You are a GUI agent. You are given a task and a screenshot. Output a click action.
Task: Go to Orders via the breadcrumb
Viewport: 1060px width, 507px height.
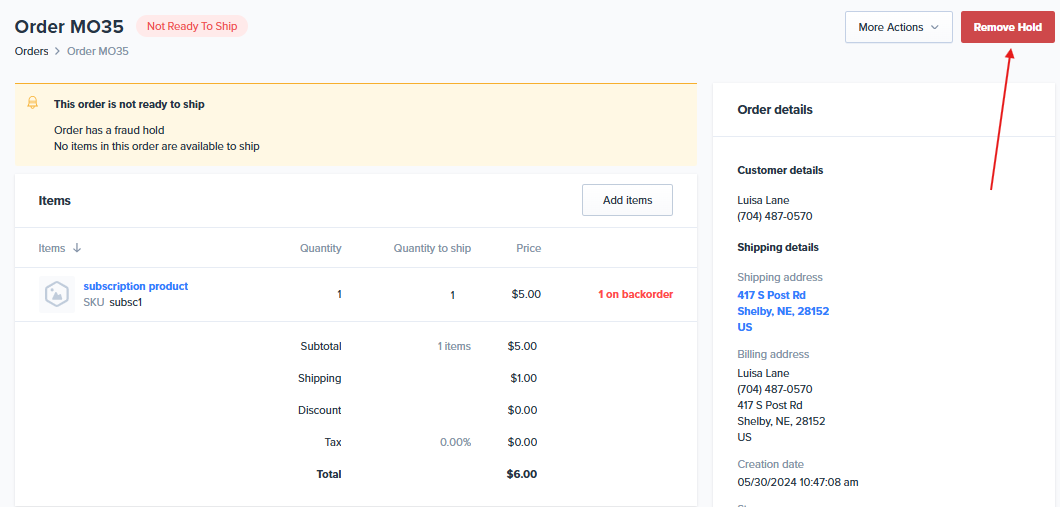click(x=31, y=51)
